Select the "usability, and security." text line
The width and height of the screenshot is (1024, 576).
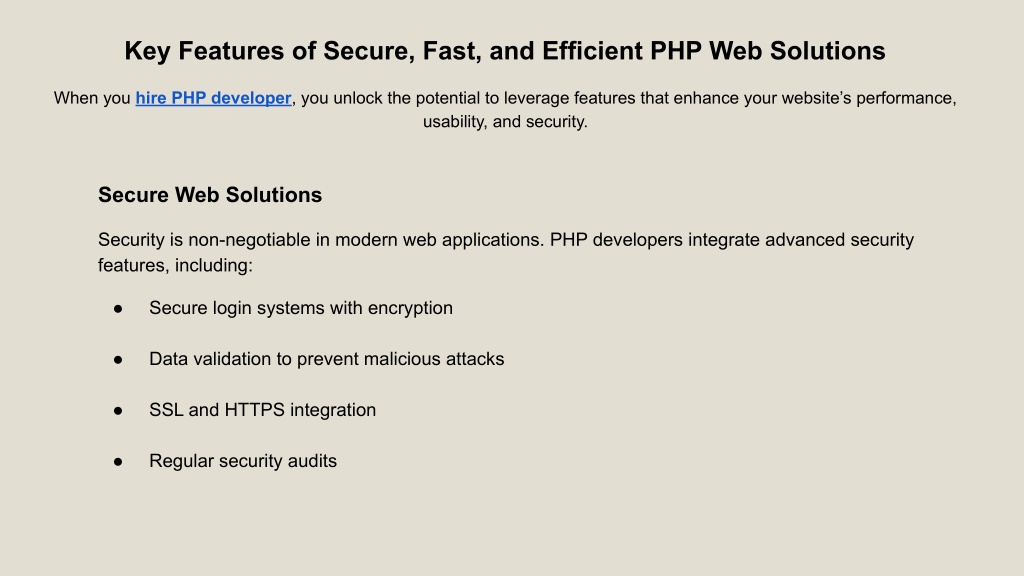click(505, 122)
